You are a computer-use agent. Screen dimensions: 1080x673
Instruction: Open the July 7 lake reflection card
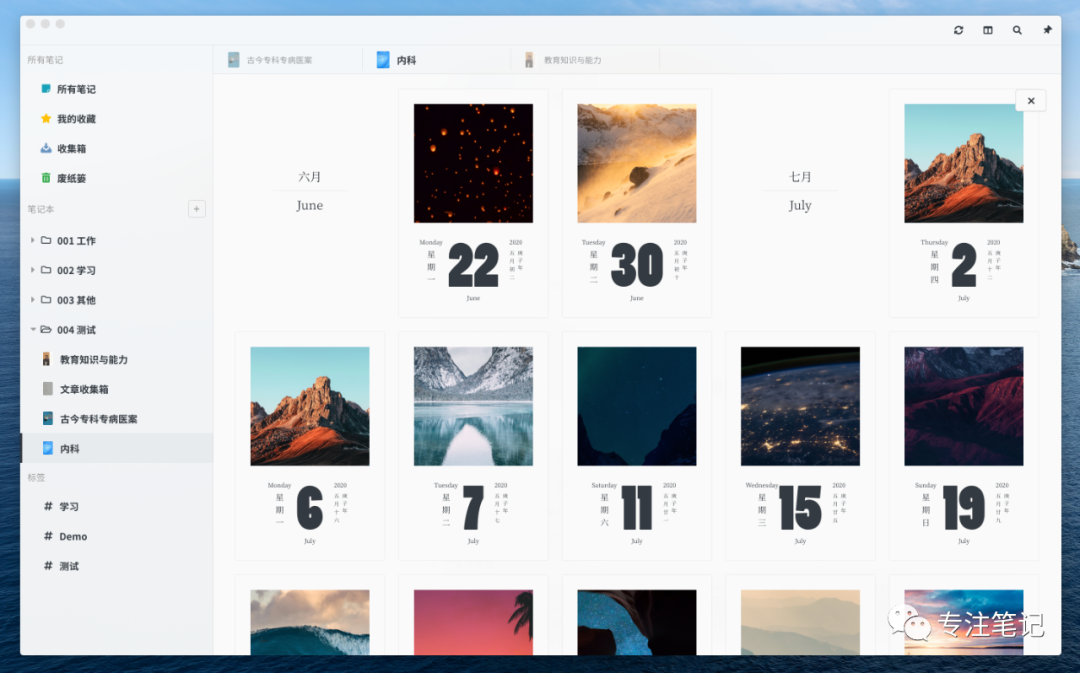pos(473,446)
